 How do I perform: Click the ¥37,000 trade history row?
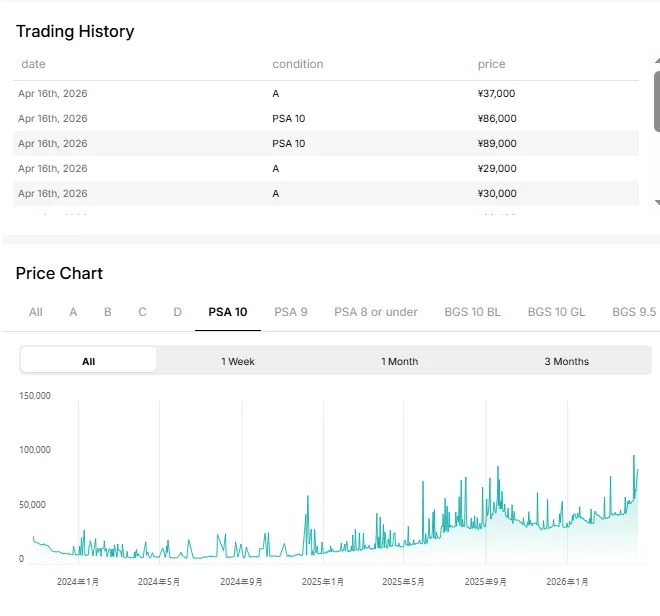click(325, 93)
